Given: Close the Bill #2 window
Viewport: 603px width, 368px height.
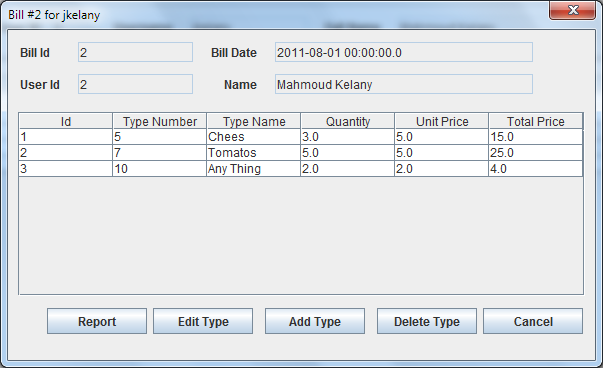Looking at the screenshot, I should point(573,10).
